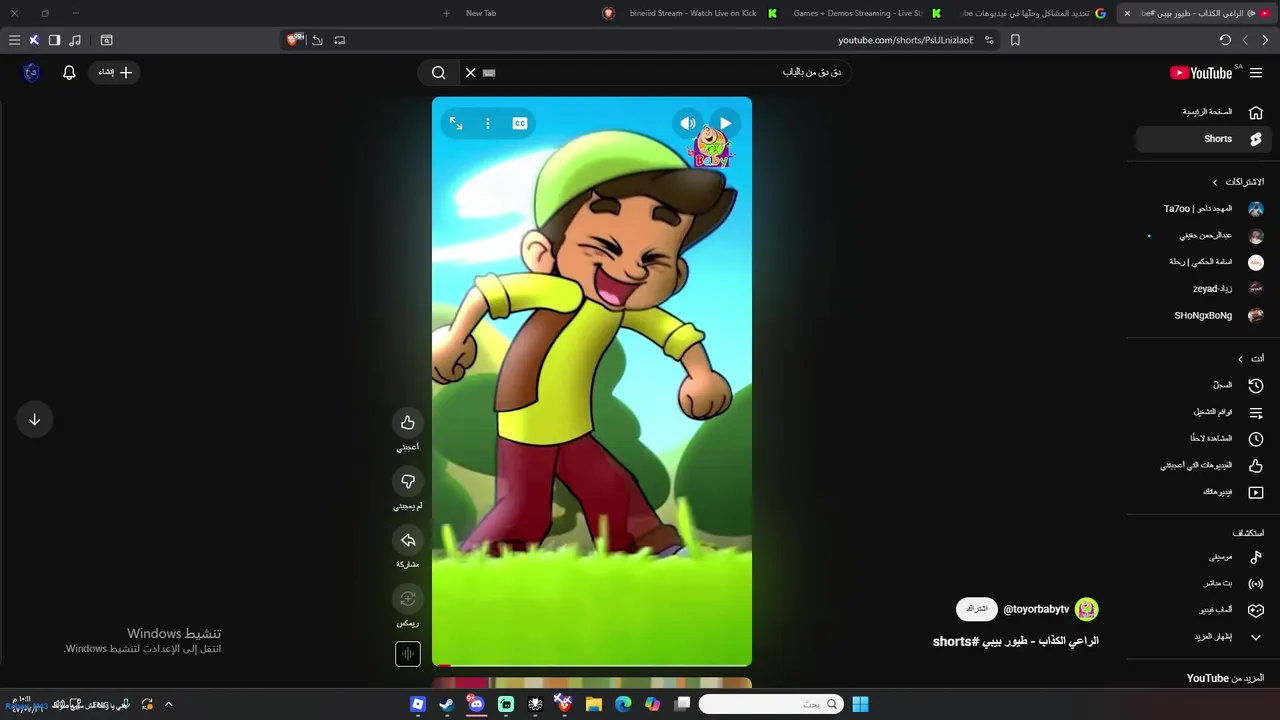Open a new browser tab with plus
This screenshot has width=1280, height=720.
pos(446,13)
